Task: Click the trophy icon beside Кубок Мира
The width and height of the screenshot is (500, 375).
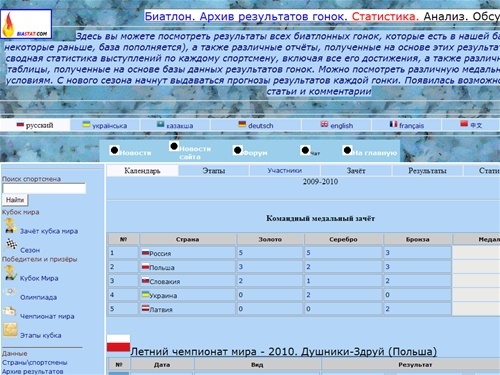Action: coord(10,273)
